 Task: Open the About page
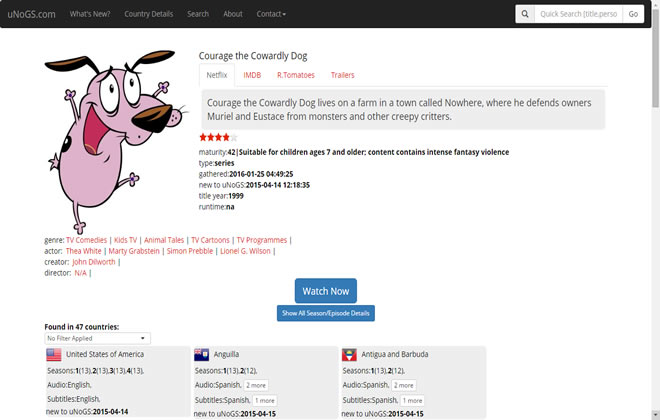click(x=233, y=14)
